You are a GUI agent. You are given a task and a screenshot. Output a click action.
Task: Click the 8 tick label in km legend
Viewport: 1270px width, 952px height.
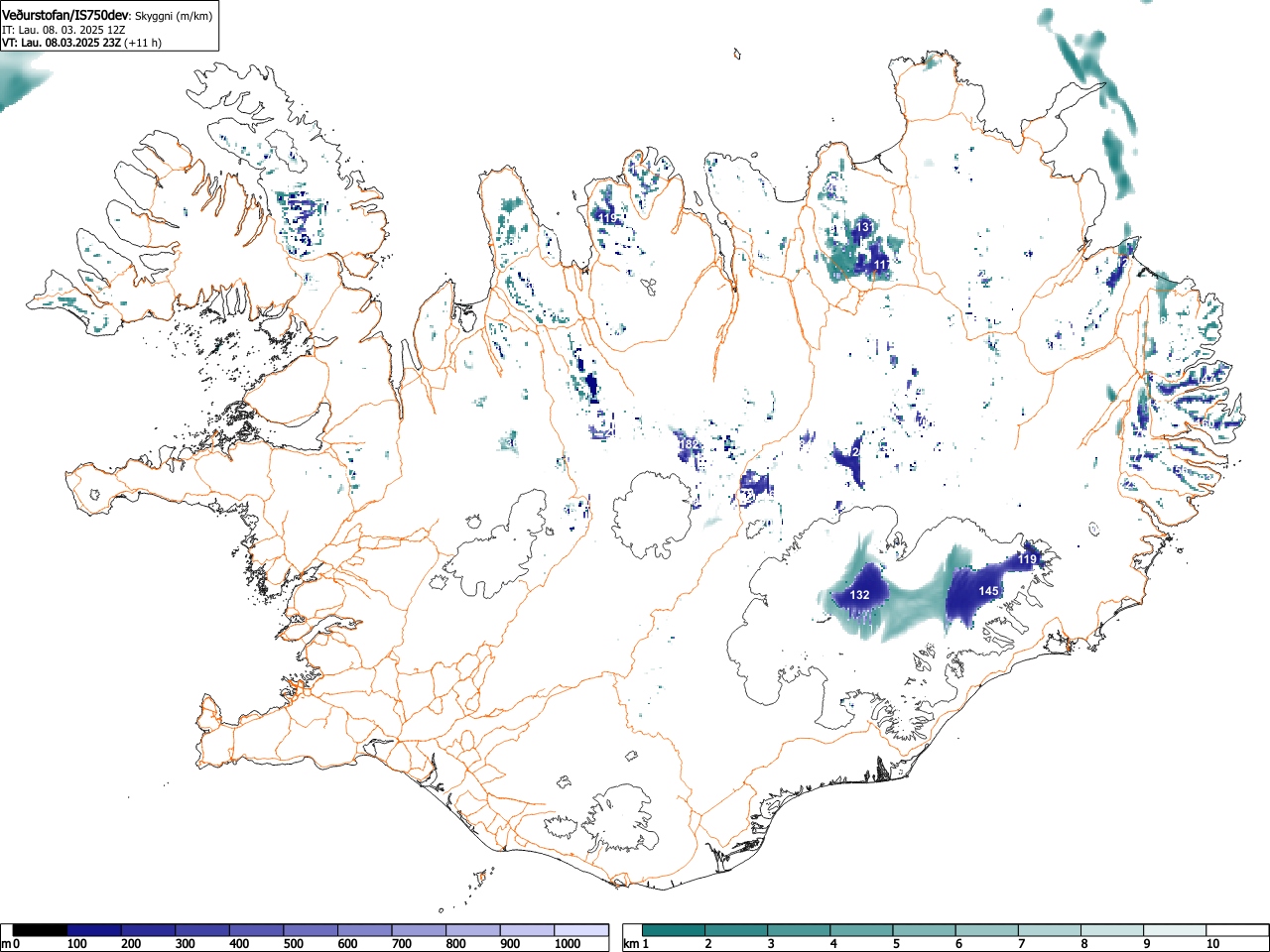pyautogui.click(x=1083, y=944)
